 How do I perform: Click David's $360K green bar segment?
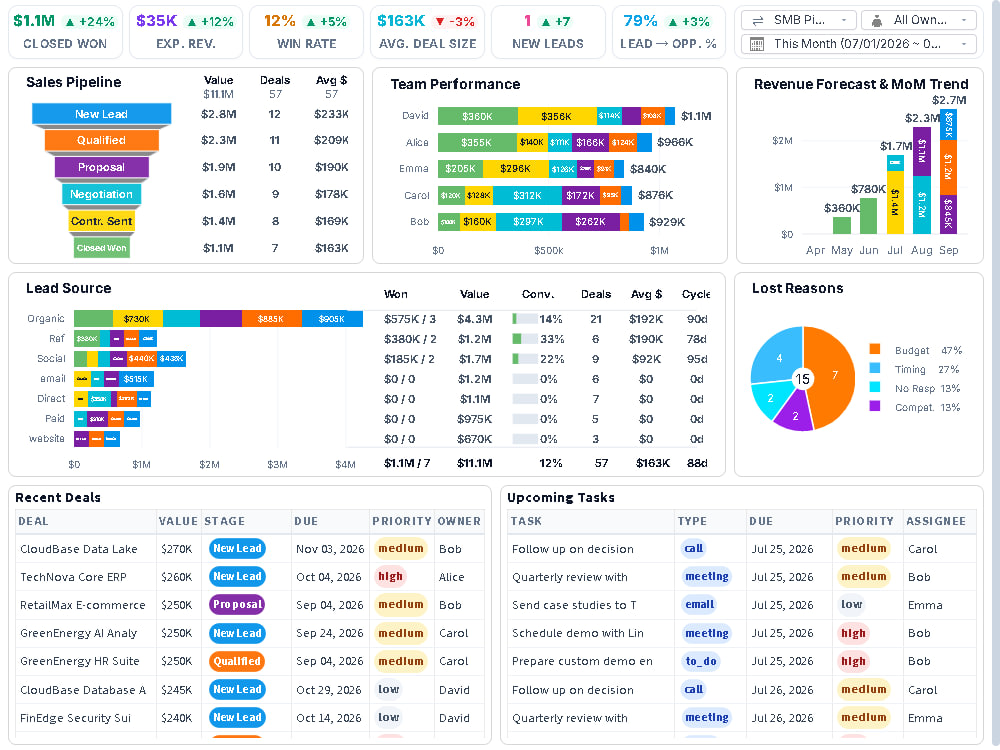(478, 116)
